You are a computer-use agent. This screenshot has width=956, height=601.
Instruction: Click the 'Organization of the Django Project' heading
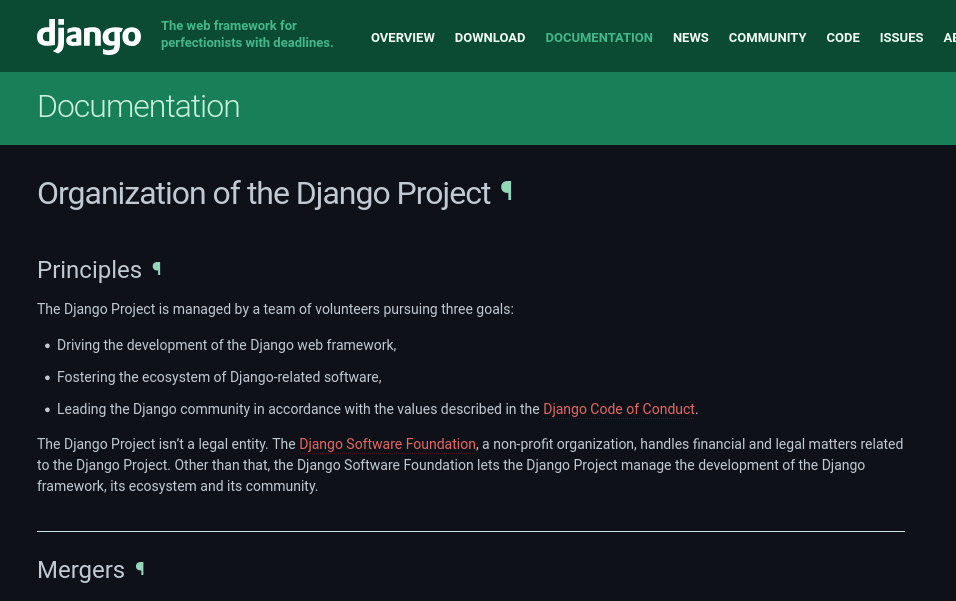[x=263, y=193]
